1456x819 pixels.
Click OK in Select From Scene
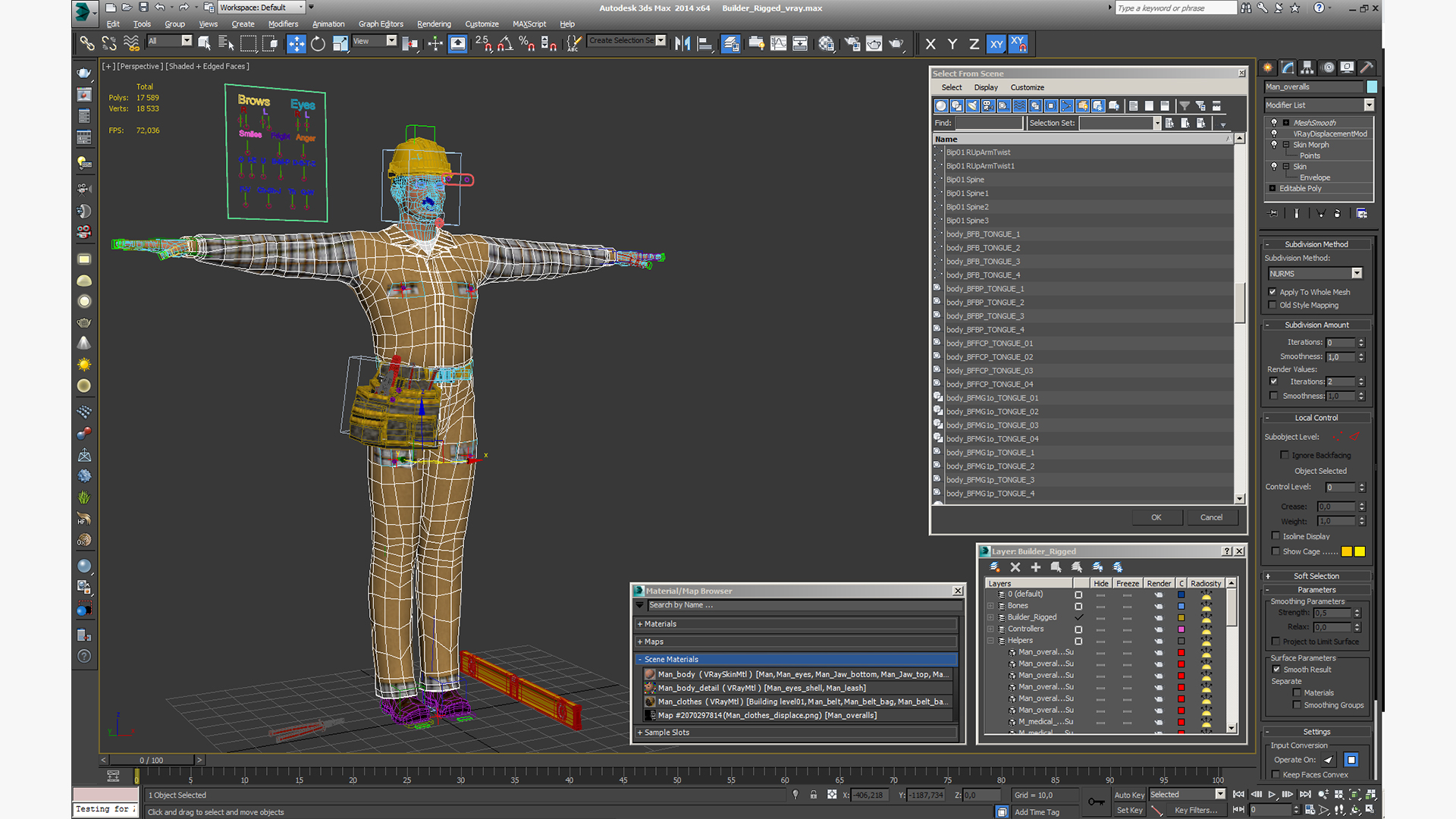click(1156, 517)
